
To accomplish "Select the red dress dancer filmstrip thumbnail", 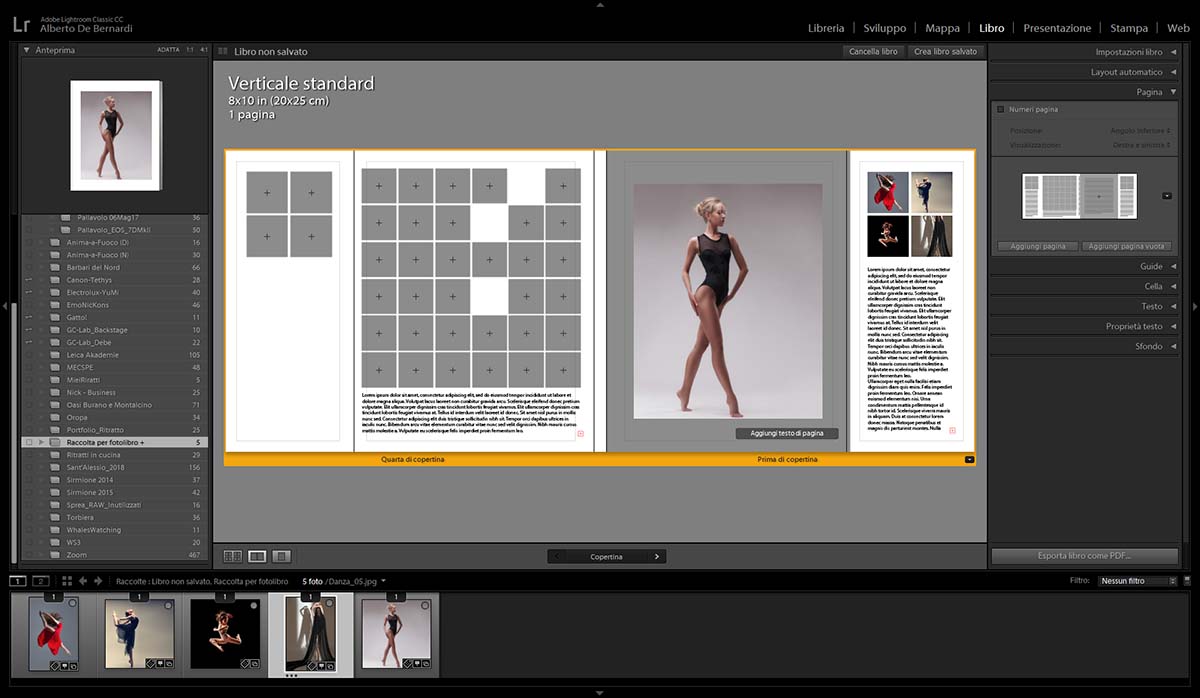I will (x=53, y=632).
